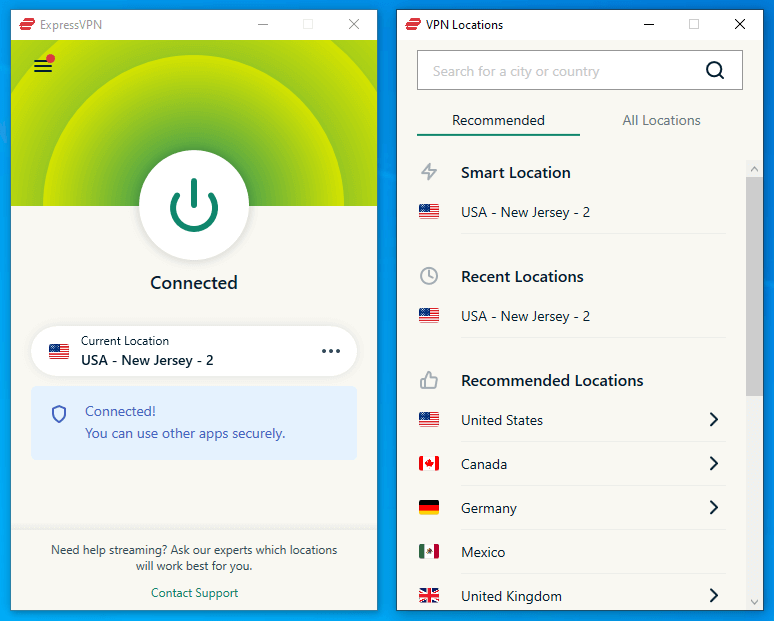Select United Kingdom in recommended list
Image resolution: width=774 pixels, height=621 pixels.
(571, 596)
